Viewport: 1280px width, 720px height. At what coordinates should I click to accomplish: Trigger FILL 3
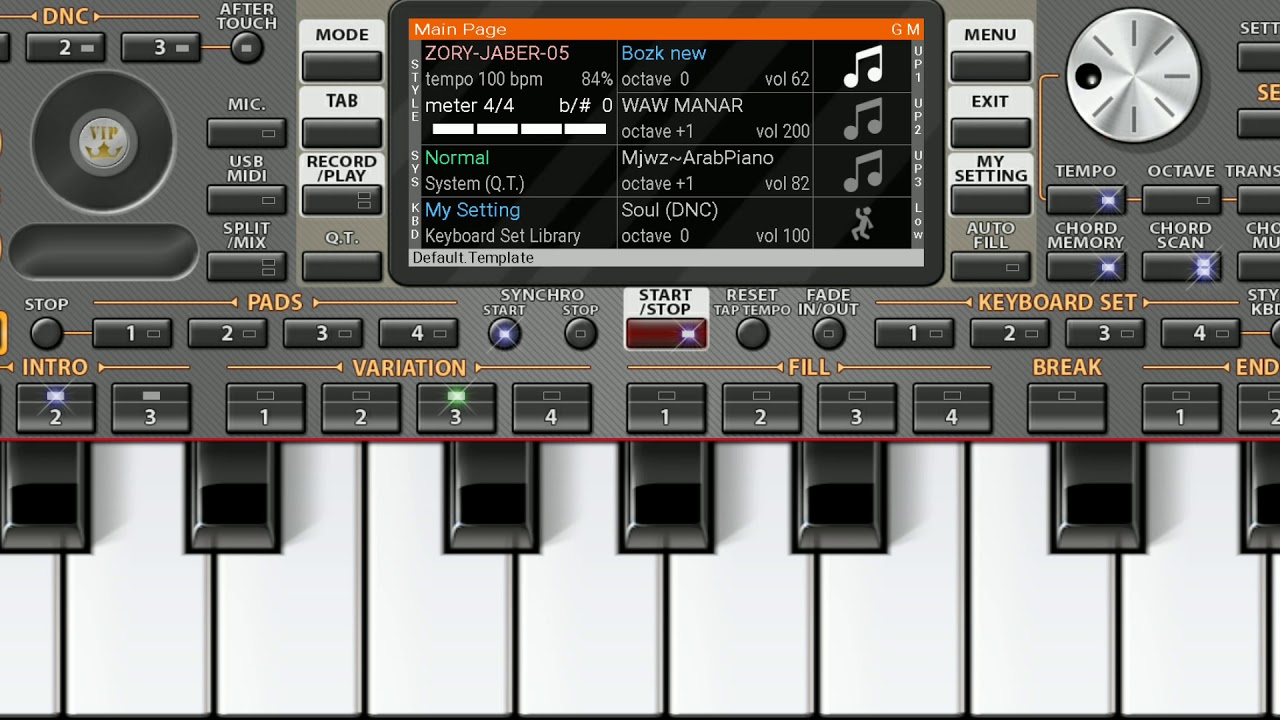coord(857,407)
